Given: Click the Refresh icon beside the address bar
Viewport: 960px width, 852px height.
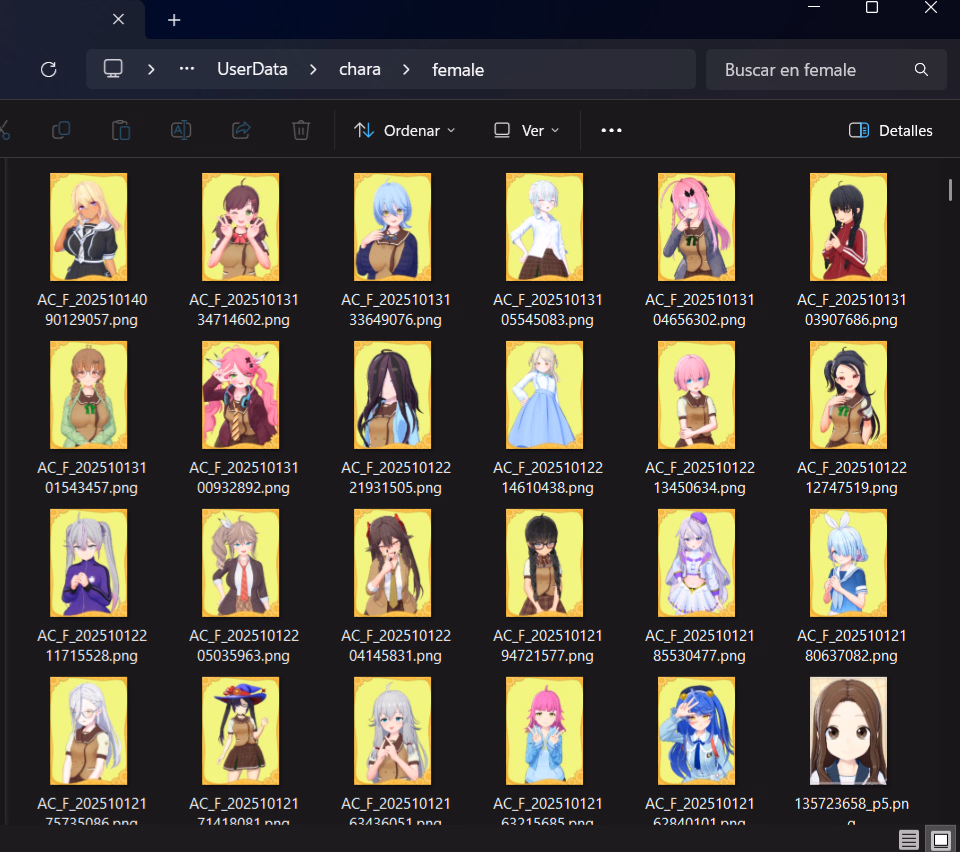Looking at the screenshot, I should click(48, 70).
